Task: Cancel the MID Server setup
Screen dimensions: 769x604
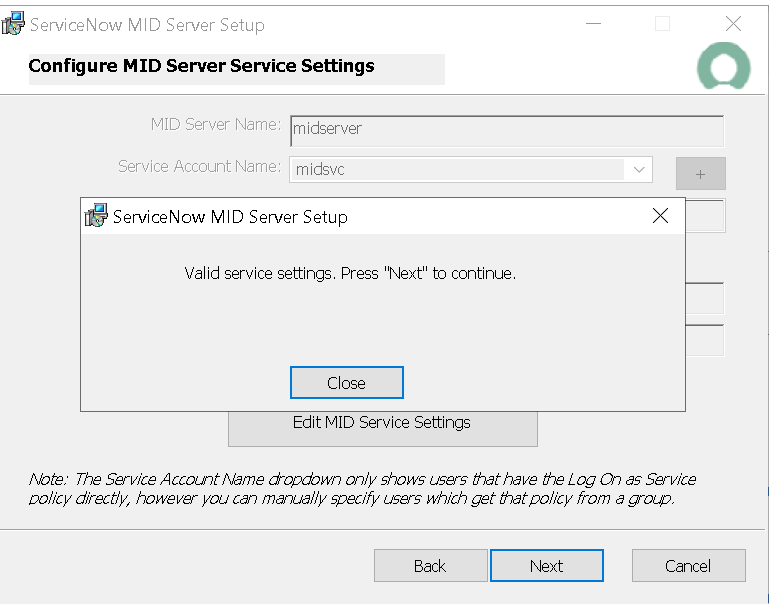Action: [688, 566]
